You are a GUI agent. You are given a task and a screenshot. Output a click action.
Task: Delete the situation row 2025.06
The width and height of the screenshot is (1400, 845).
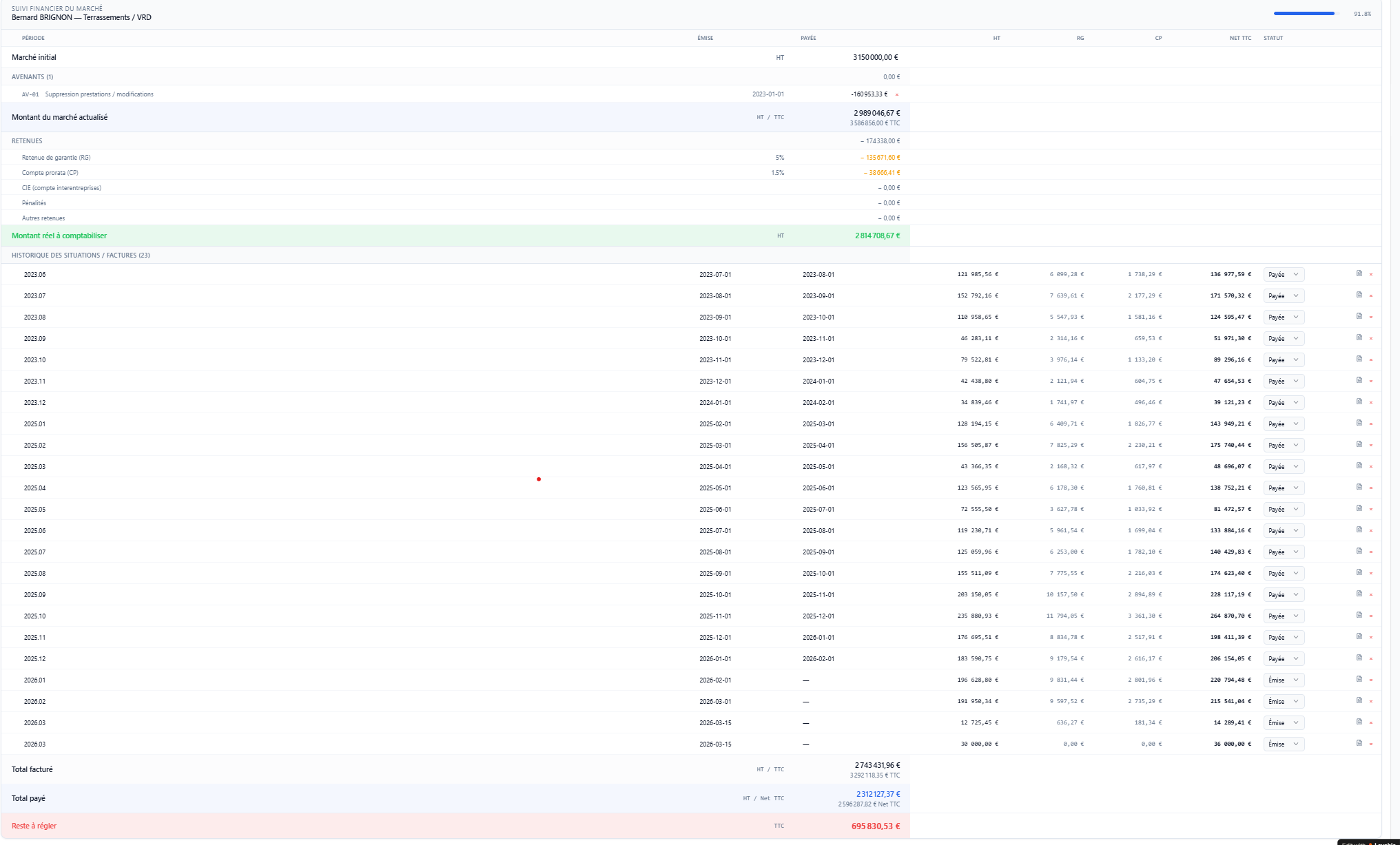pos(1370,530)
